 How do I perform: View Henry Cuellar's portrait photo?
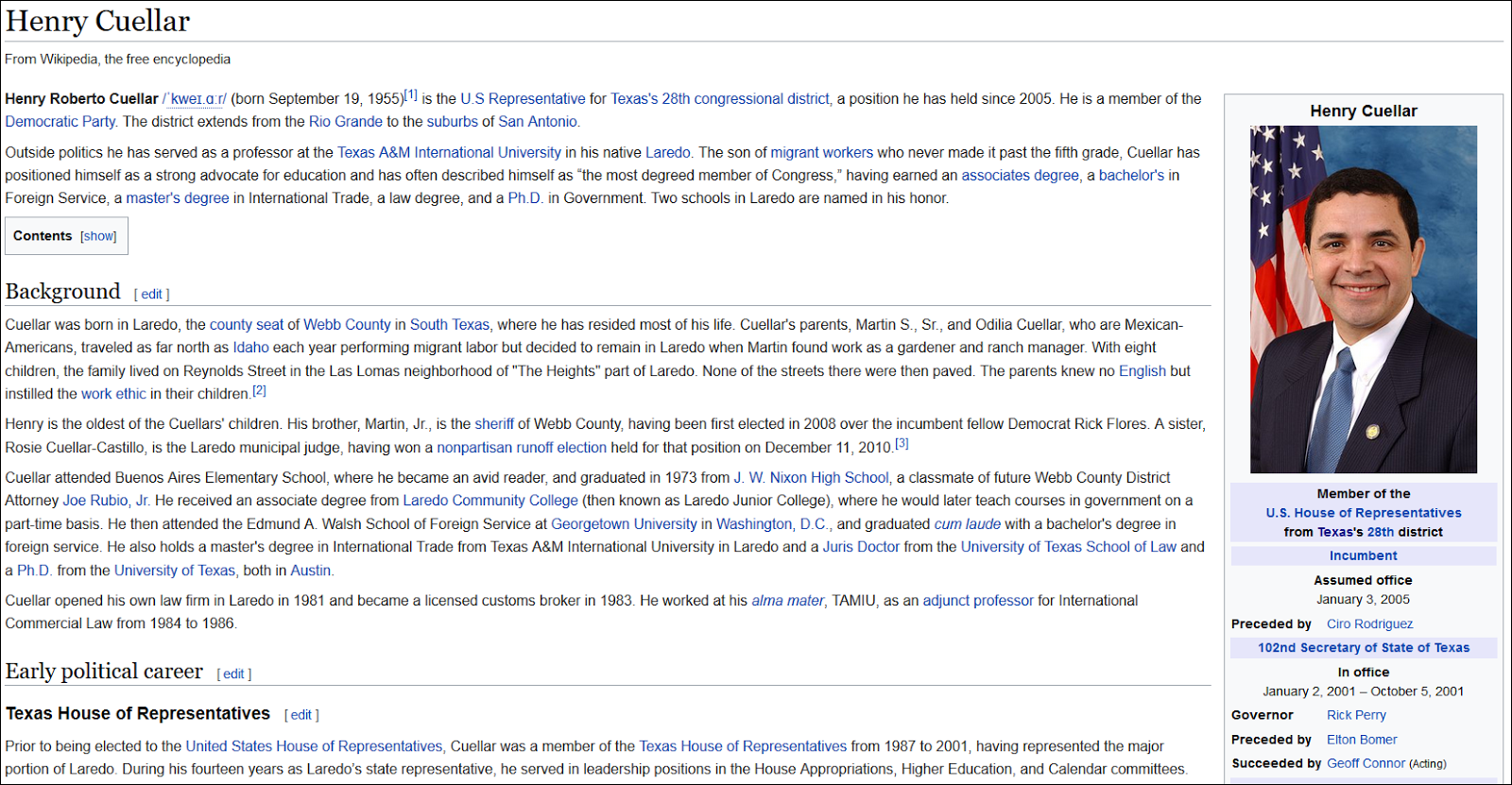click(1364, 299)
